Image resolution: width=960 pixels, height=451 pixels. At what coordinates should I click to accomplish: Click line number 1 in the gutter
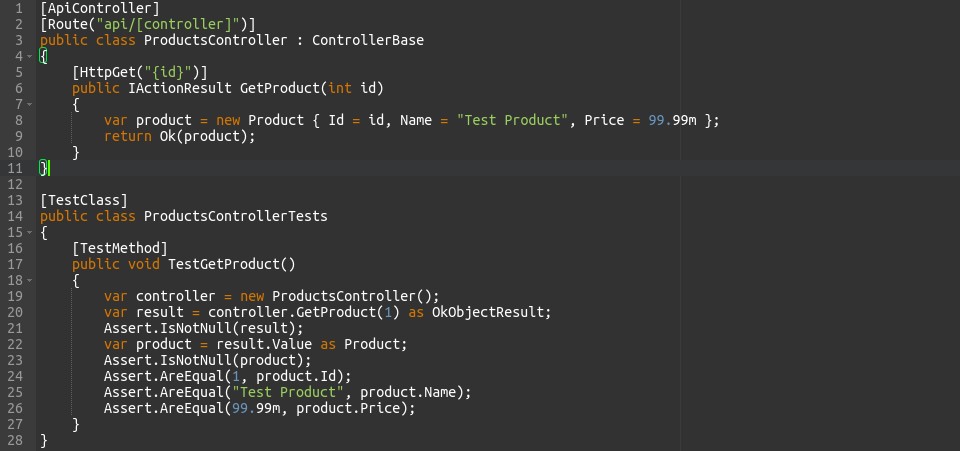[x=17, y=8]
